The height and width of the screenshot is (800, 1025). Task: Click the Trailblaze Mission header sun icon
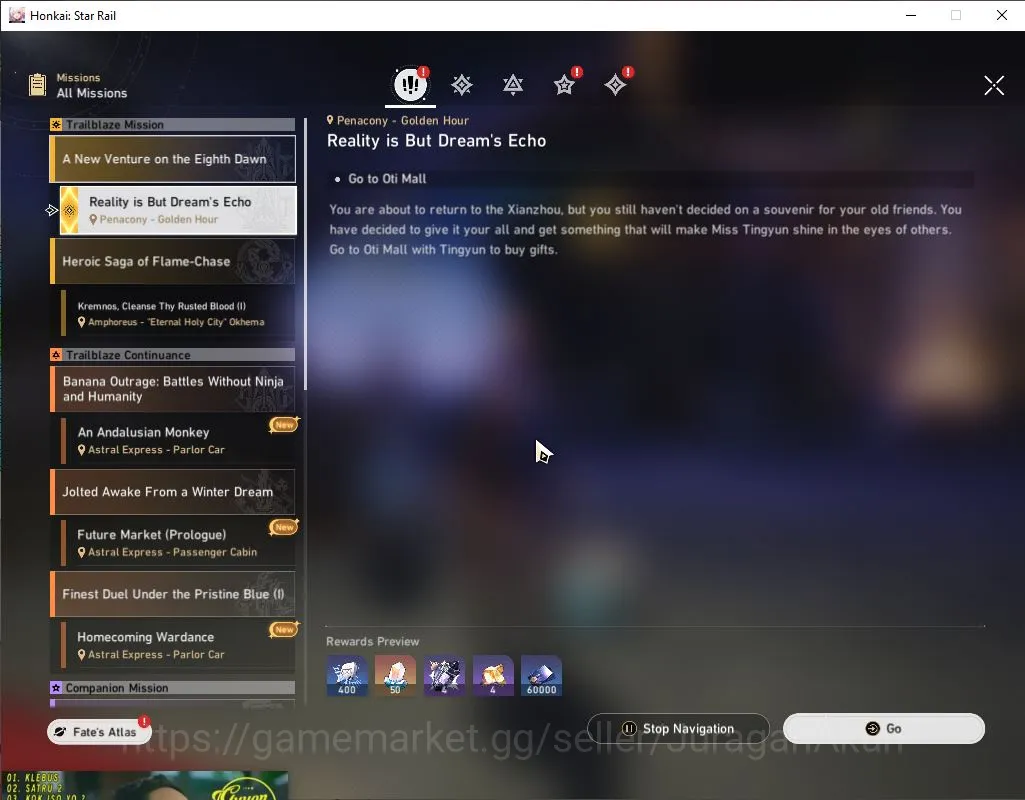coord(56,125)
